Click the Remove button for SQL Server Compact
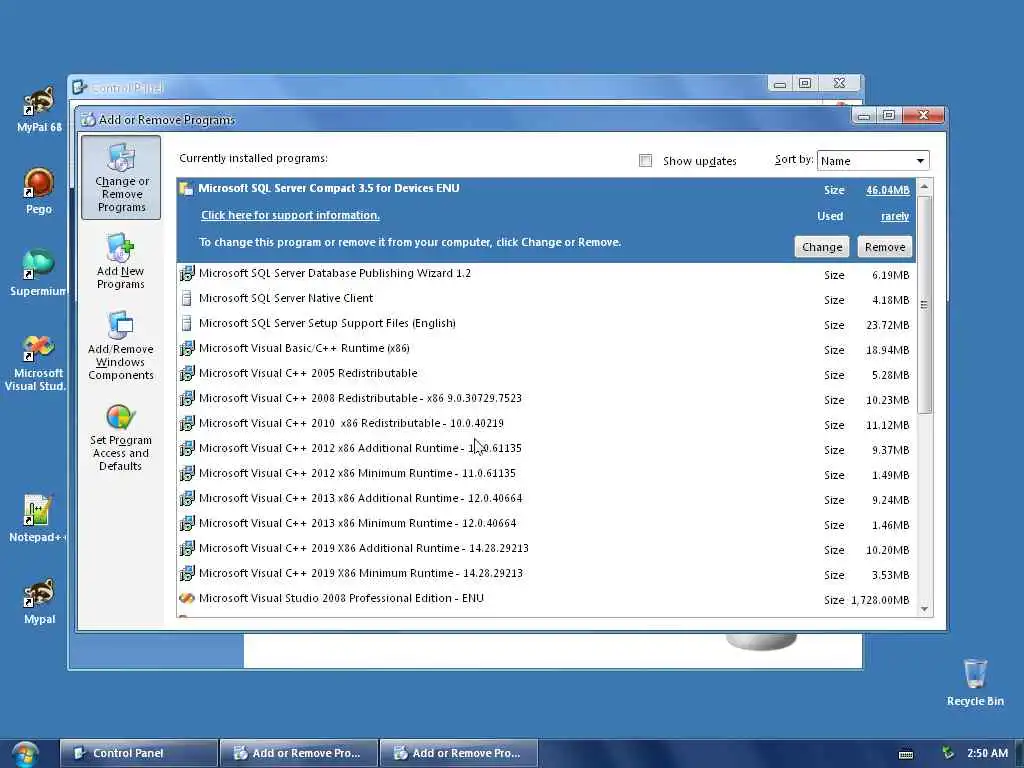 885,247
